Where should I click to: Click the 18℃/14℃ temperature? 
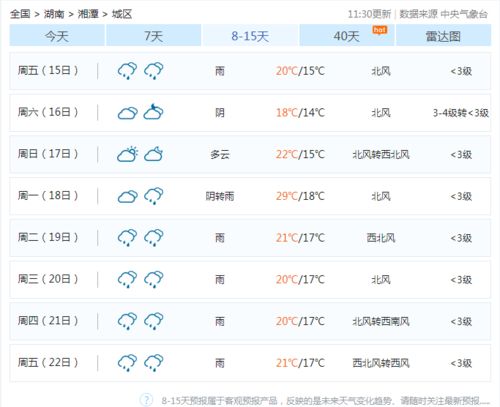pyautogui.click(x=300, y=113)
